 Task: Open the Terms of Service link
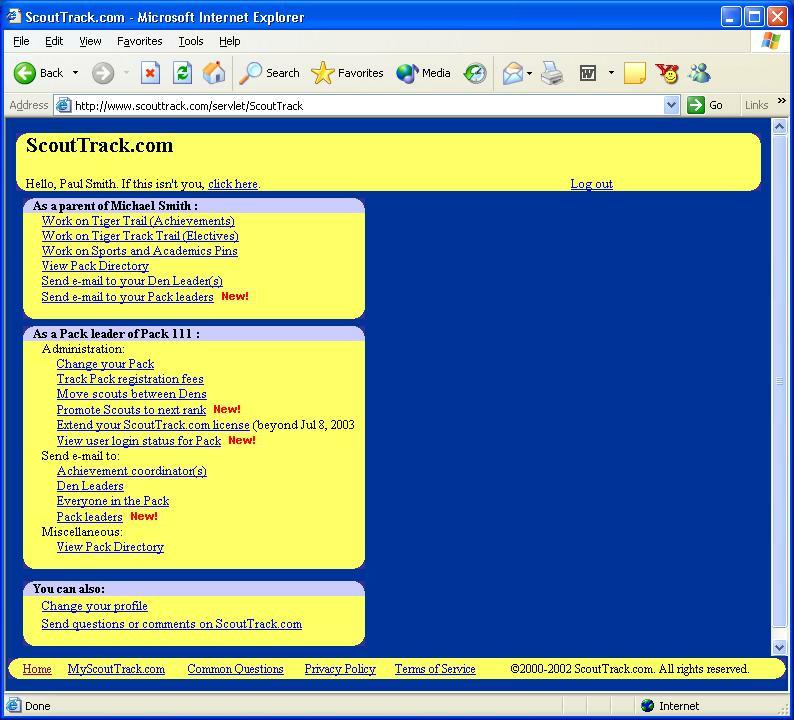click(435, 669)
